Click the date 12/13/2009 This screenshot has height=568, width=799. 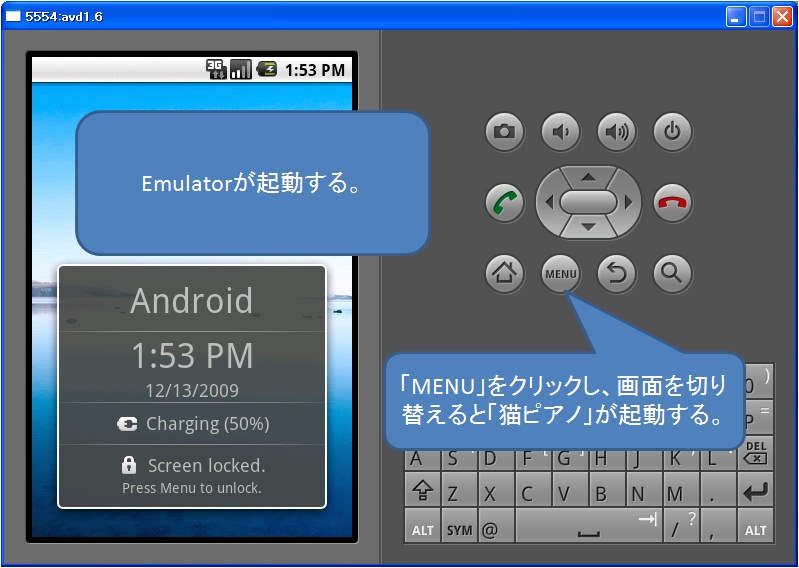[x=192, y=390]
